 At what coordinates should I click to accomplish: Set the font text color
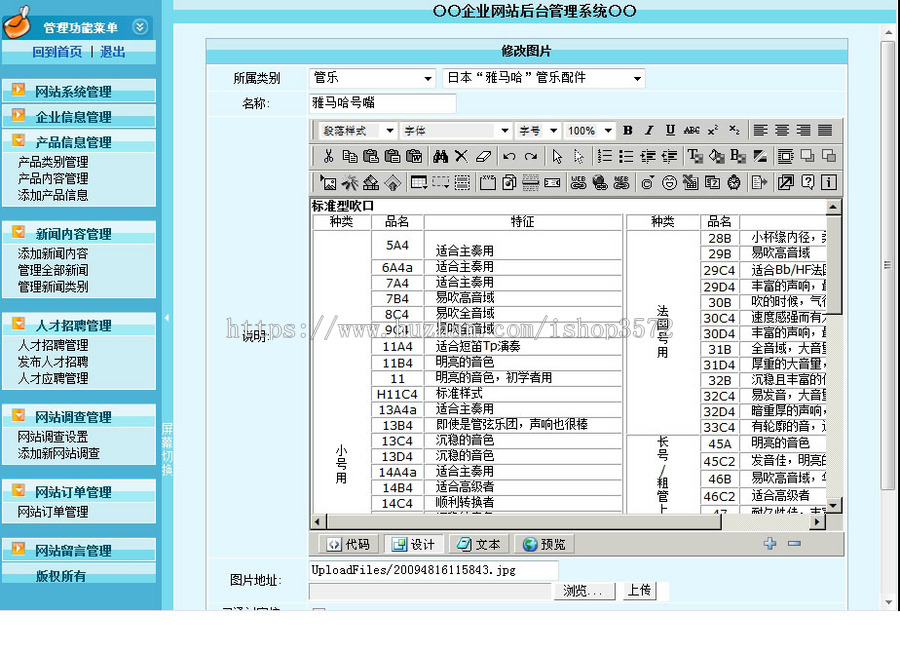coord(695,156)
